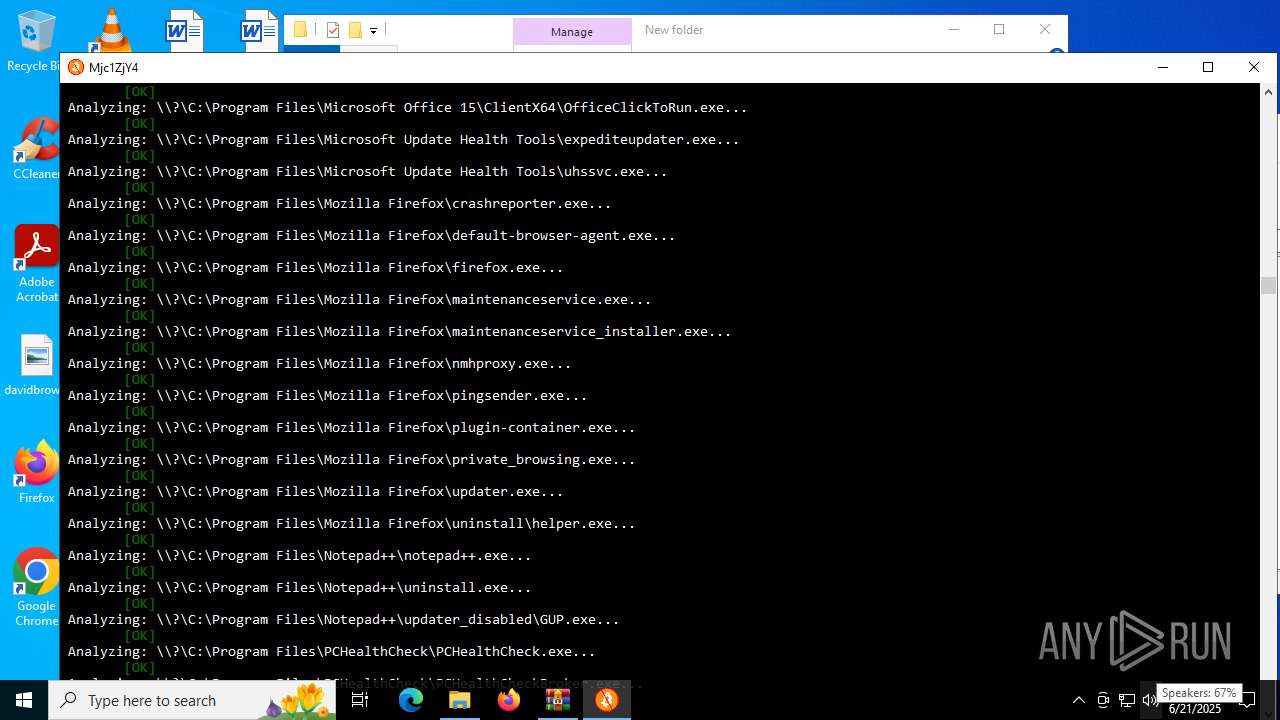The image size is (1280, 720).
Task: Click the line analyzing plugin-container.exe
Action: [351, 427]
